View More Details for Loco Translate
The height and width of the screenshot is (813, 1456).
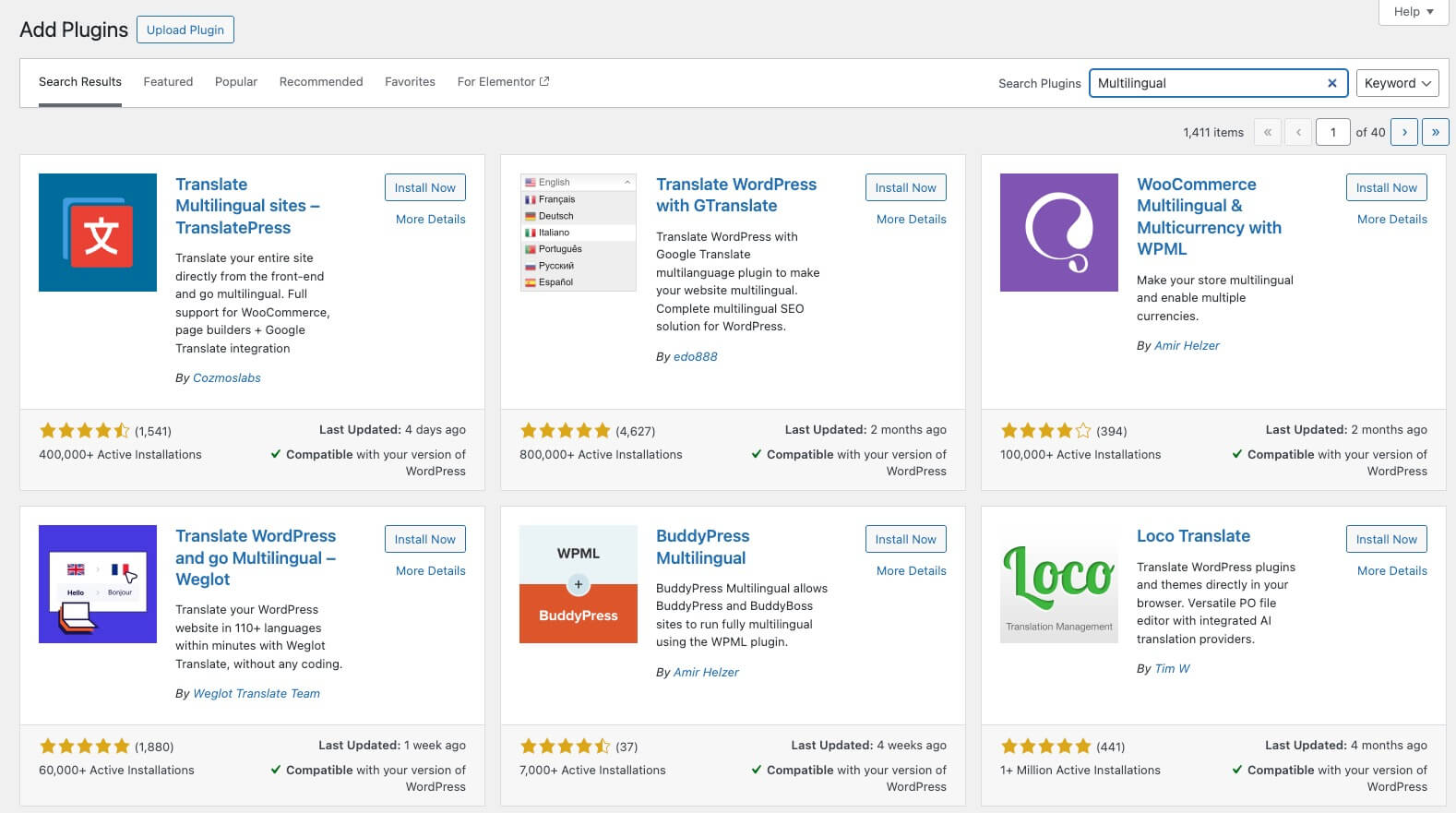point(1392,571)
